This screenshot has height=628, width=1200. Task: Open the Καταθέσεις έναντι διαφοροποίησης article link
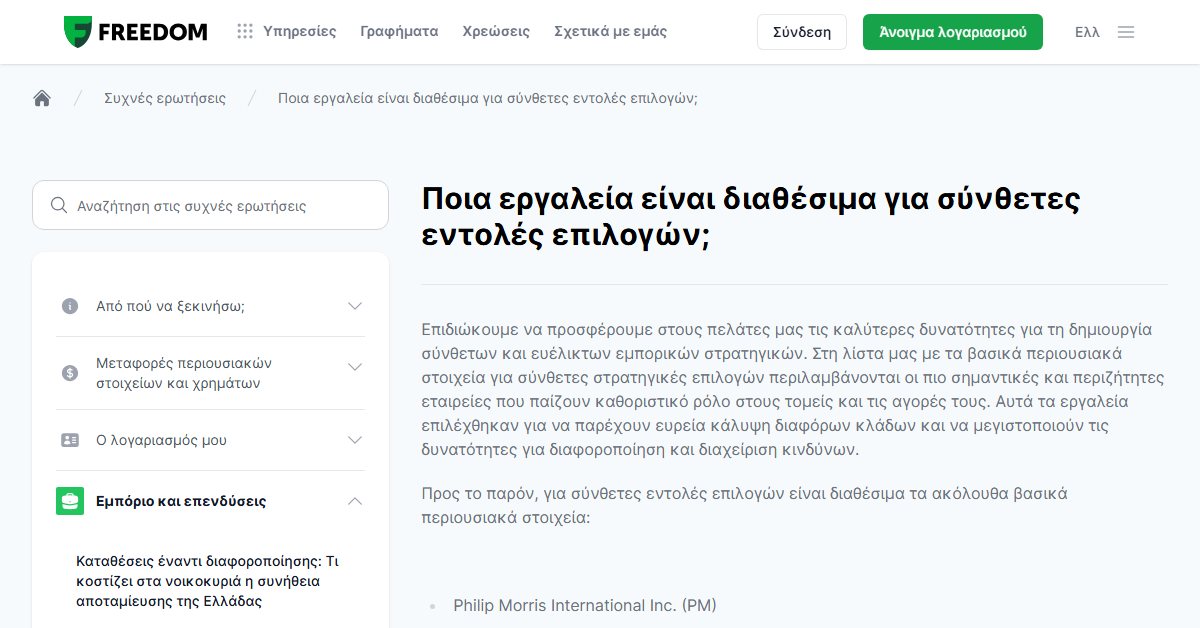point(208,581)
